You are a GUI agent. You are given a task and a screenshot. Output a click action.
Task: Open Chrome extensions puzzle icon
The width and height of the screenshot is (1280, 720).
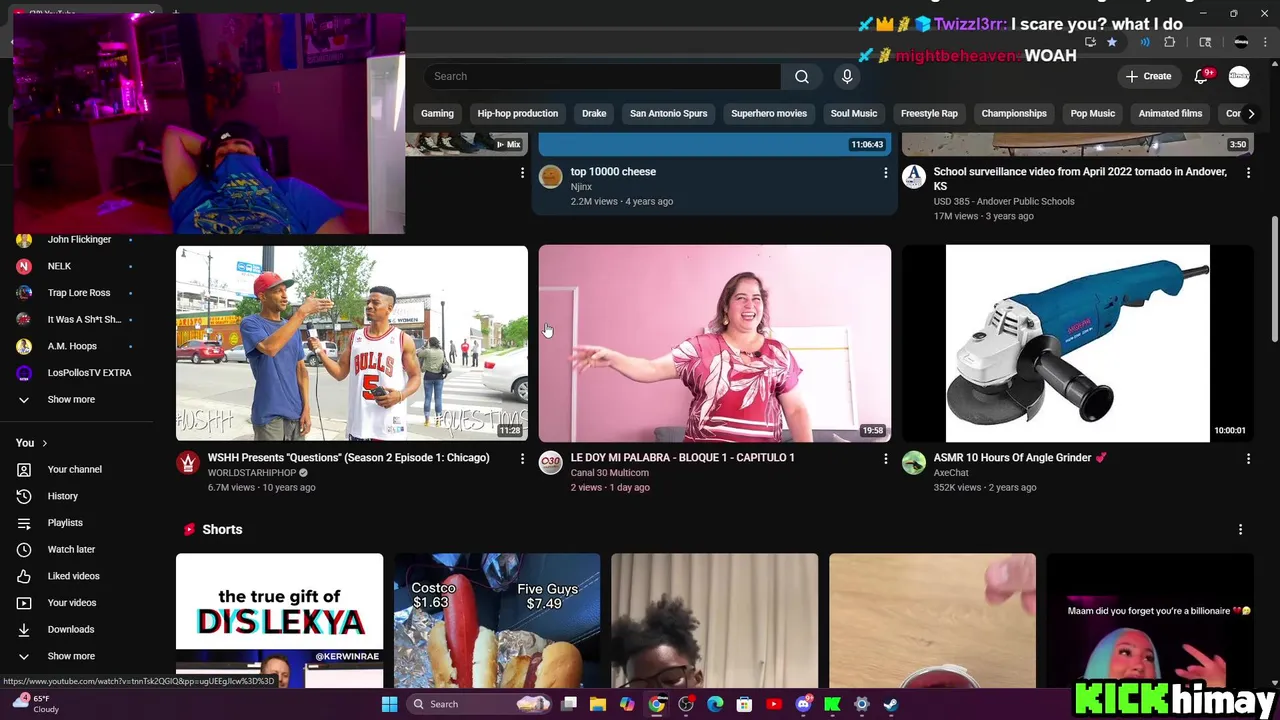[1170, 42]
